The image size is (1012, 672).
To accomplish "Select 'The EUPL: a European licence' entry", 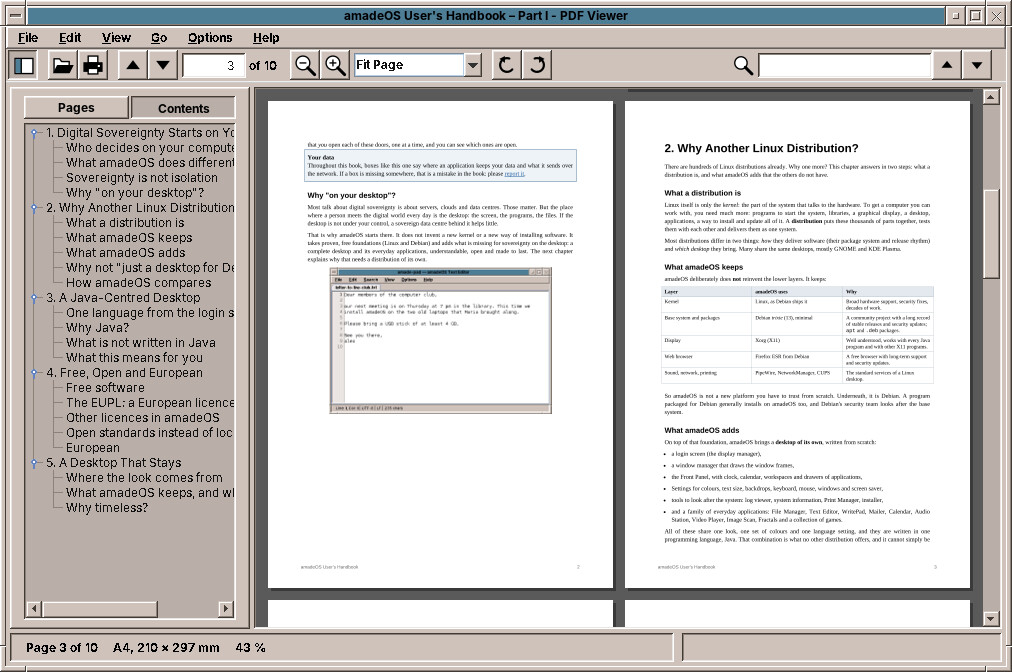I will coord(150,402).
